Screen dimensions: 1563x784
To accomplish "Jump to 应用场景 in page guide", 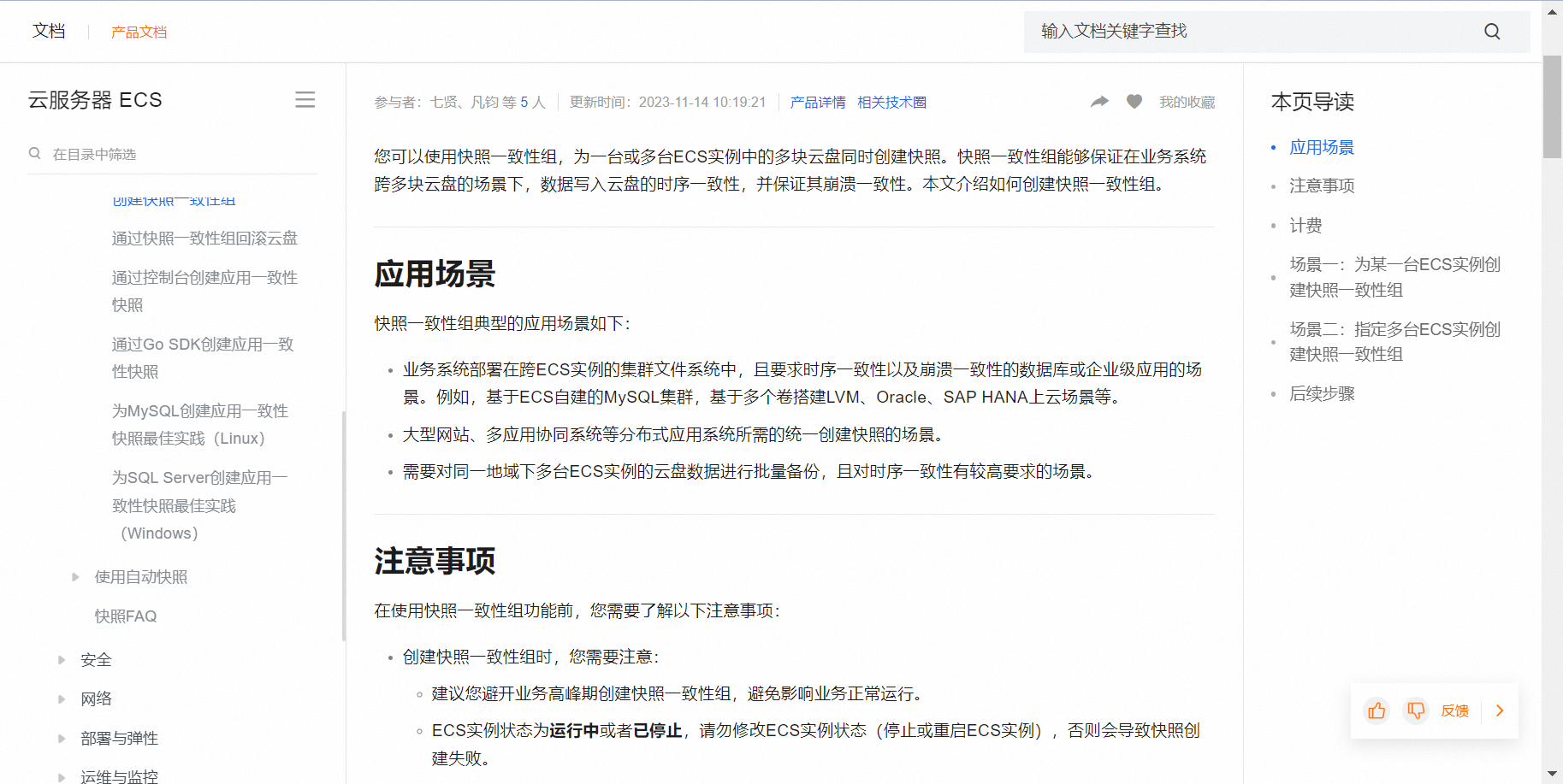I will click(1322, 147).
